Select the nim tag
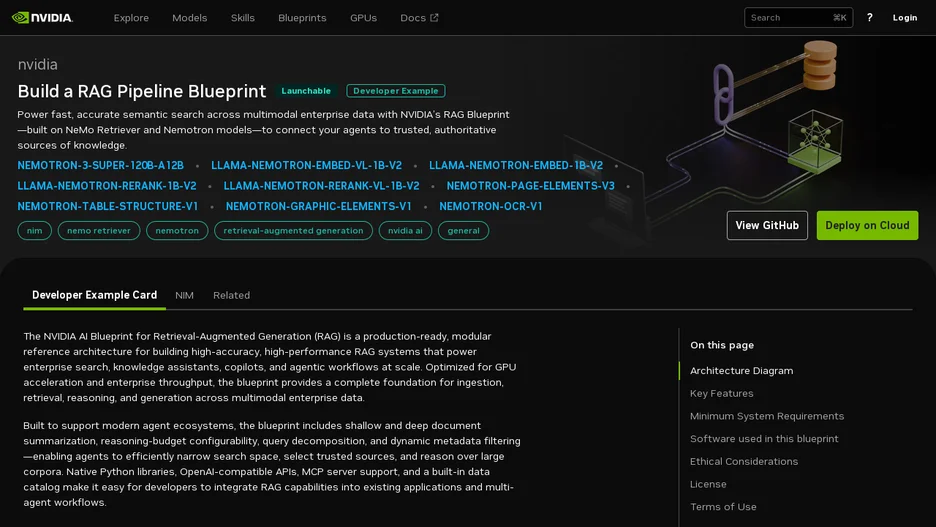 (35, 230)
